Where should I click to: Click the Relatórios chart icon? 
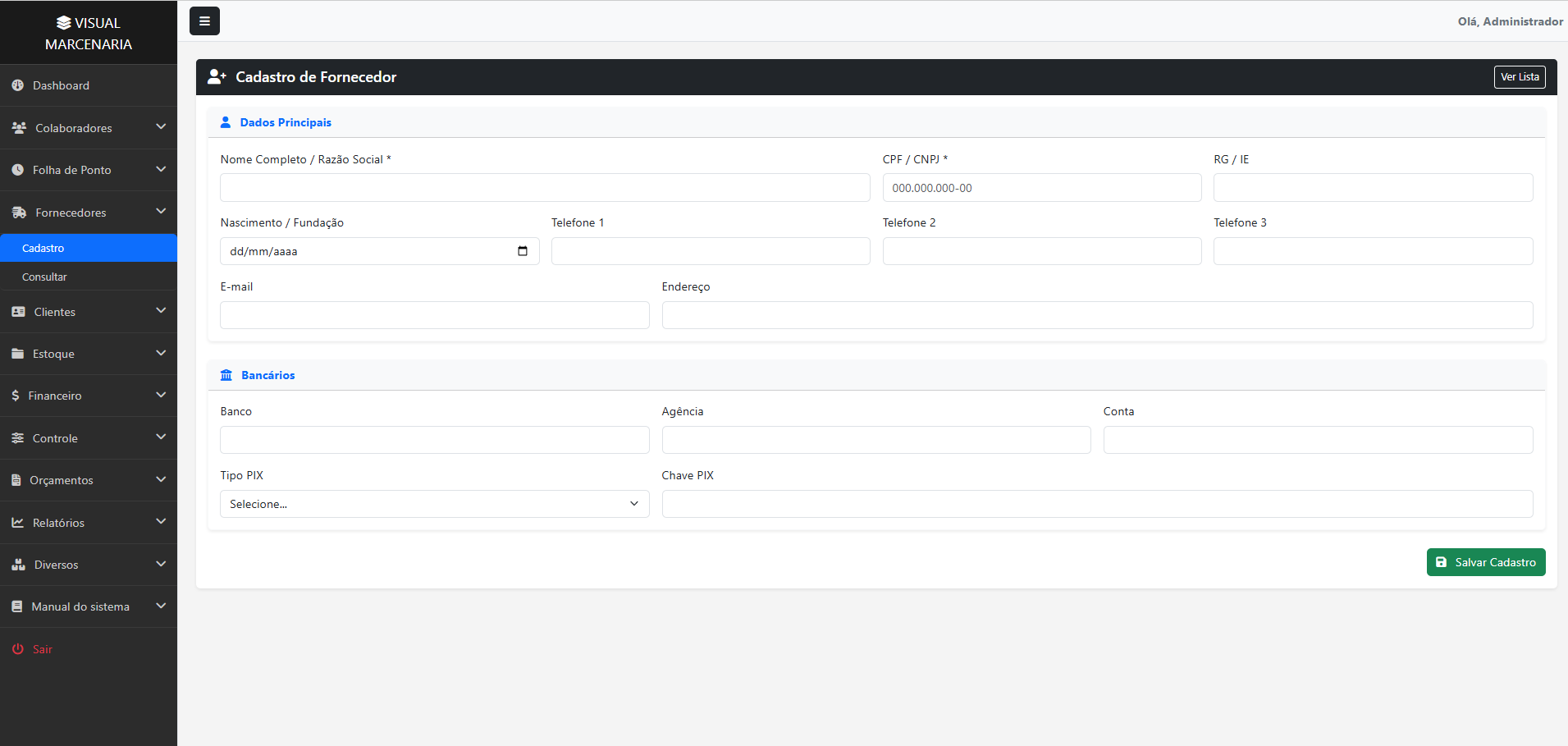coord(18,523)
